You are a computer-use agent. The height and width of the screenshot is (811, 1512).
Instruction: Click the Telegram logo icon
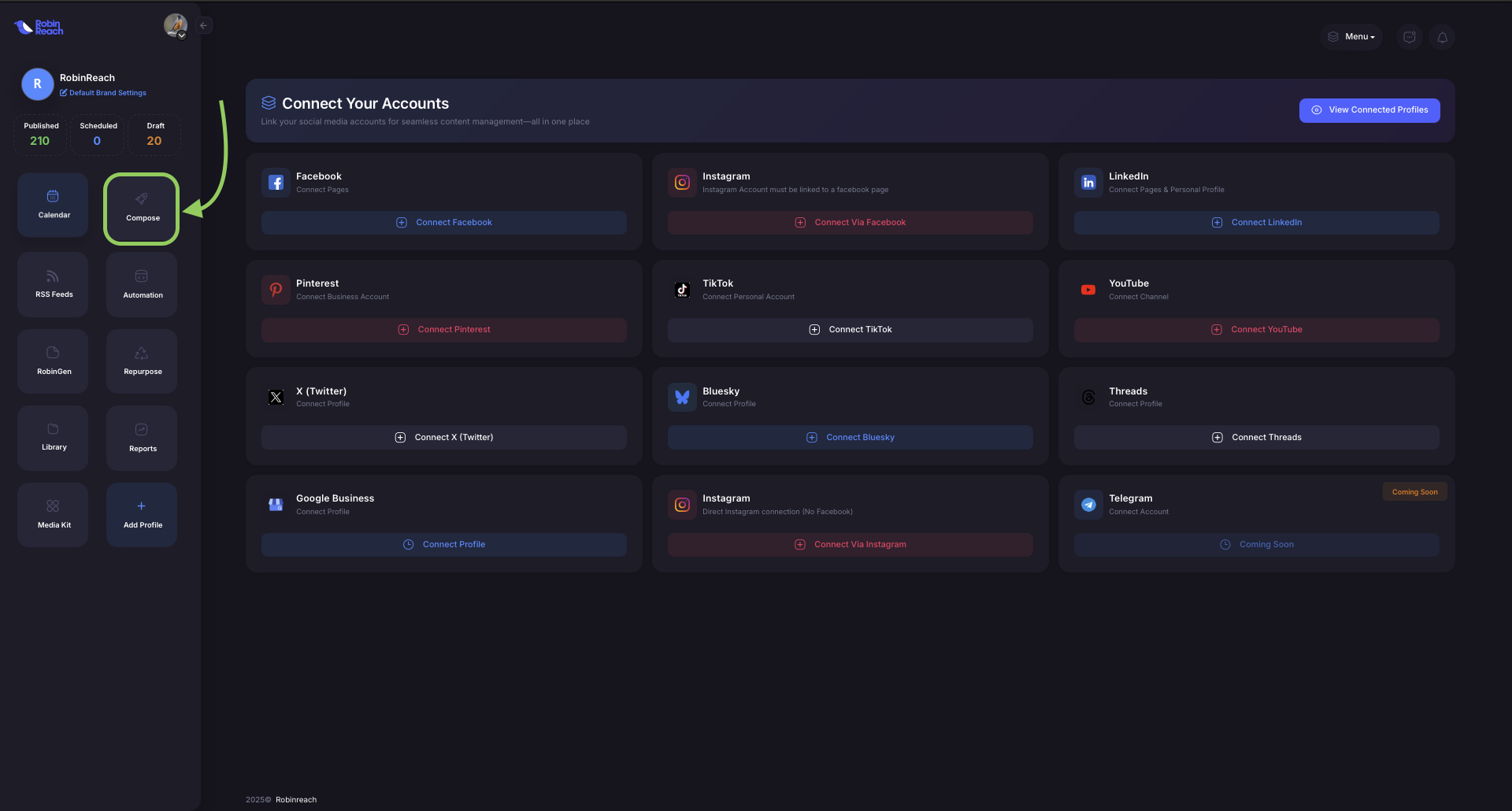[x=1088, y=505]
